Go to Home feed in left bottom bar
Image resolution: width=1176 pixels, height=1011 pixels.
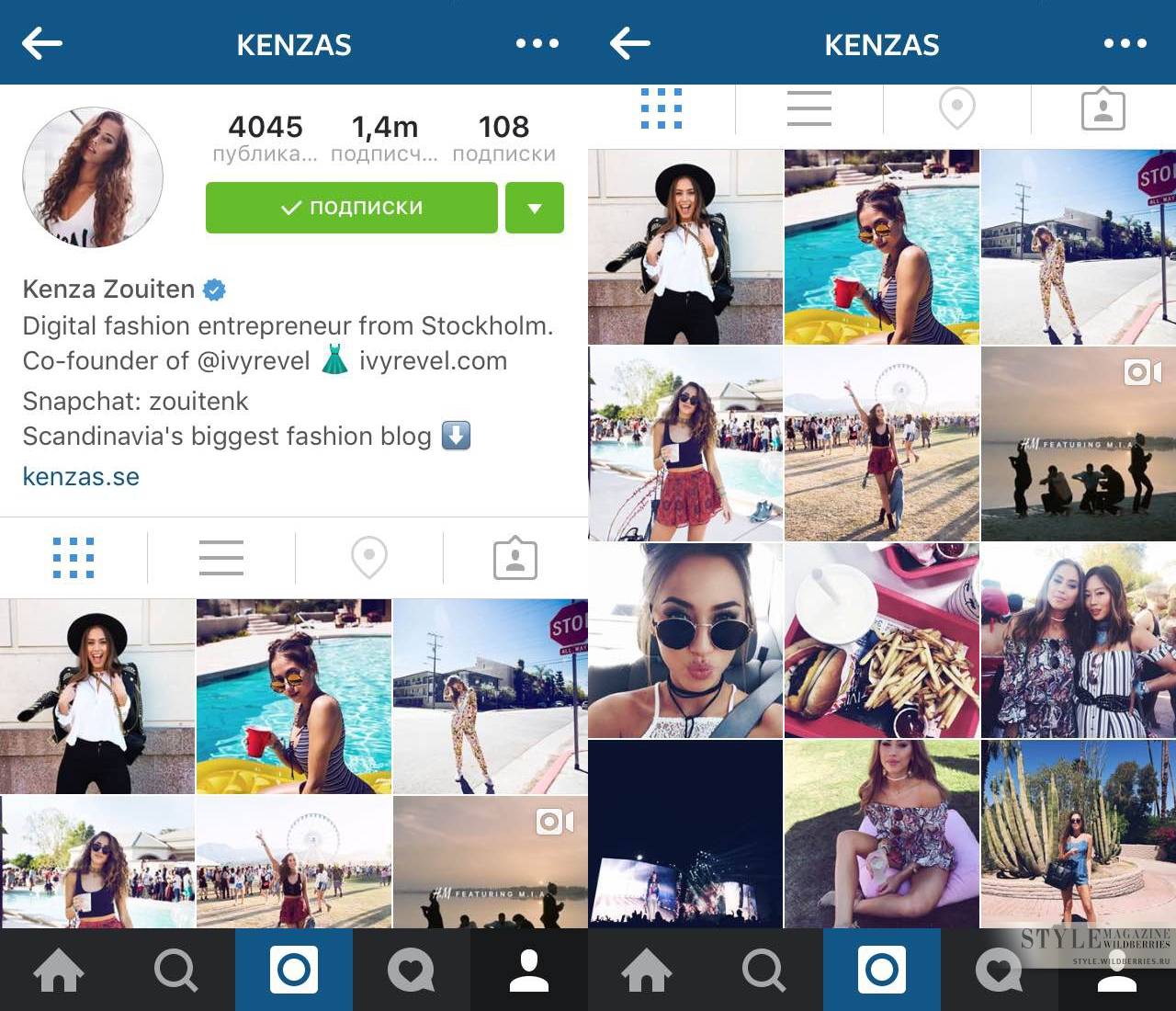click(59, 971)
